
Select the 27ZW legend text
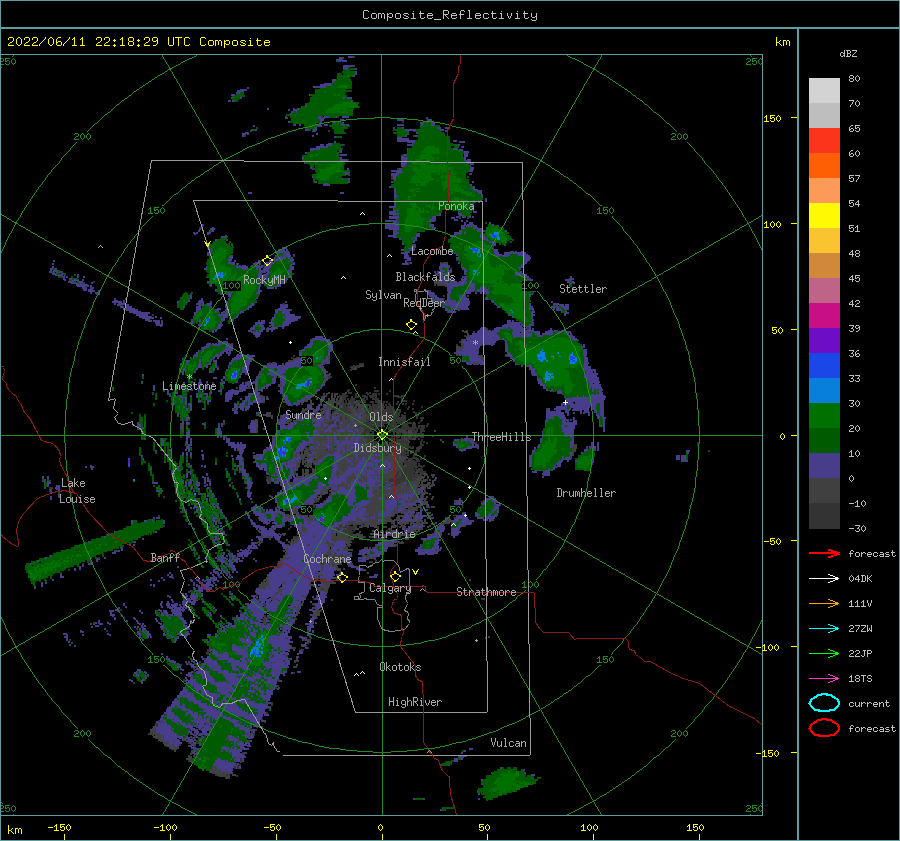[860, 629]
